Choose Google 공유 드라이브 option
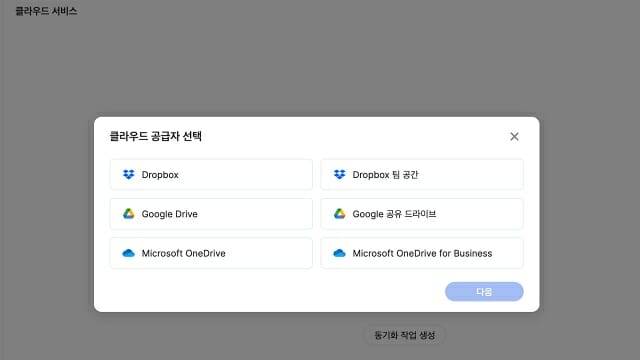The image size is (640, 360). (x=422, y=214)
